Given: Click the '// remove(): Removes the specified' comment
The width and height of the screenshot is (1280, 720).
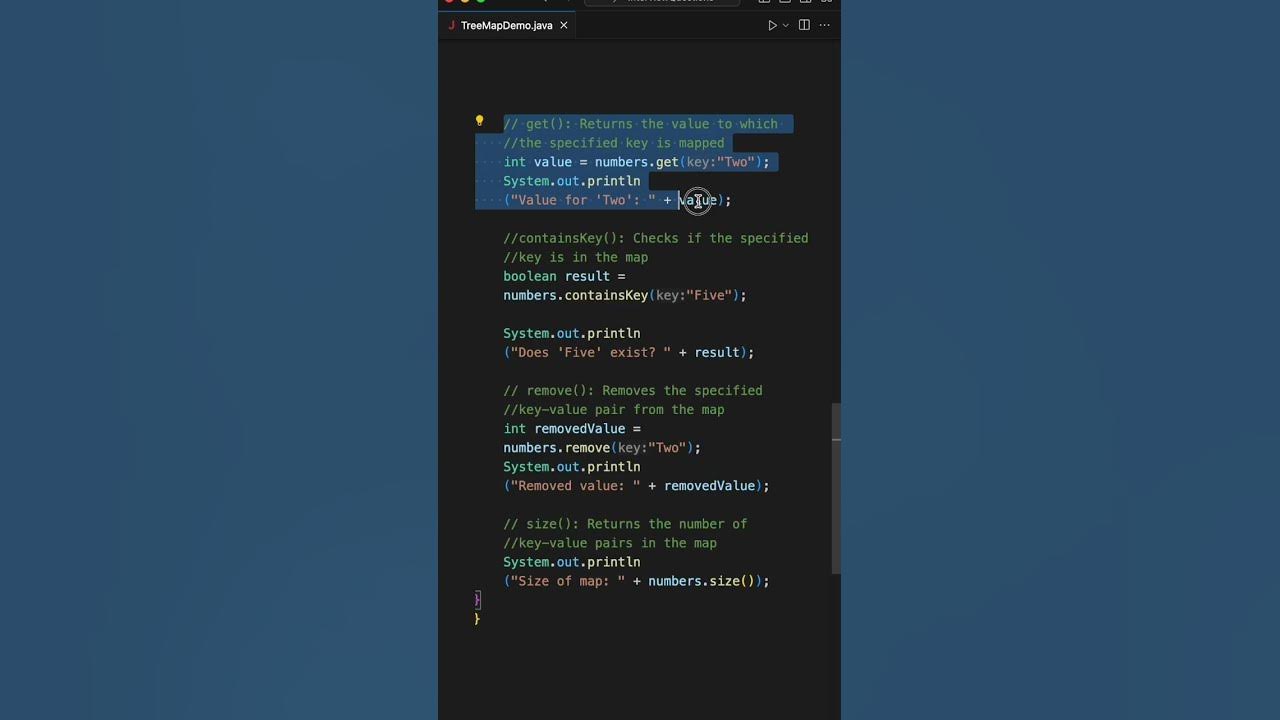Looking at the screenshot, I should (633, 390).
